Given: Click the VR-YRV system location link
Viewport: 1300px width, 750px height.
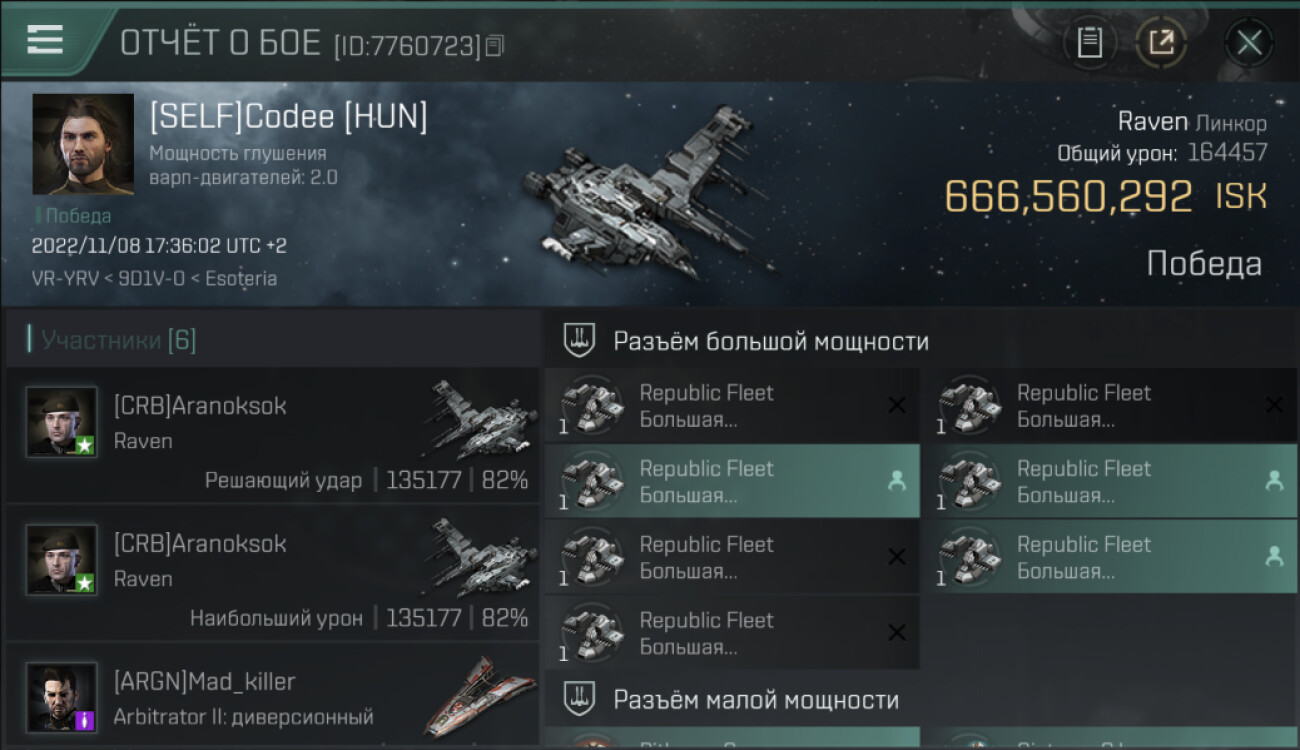Looking at the screenshot, I should pyautogui.click(x=64, y=279).
